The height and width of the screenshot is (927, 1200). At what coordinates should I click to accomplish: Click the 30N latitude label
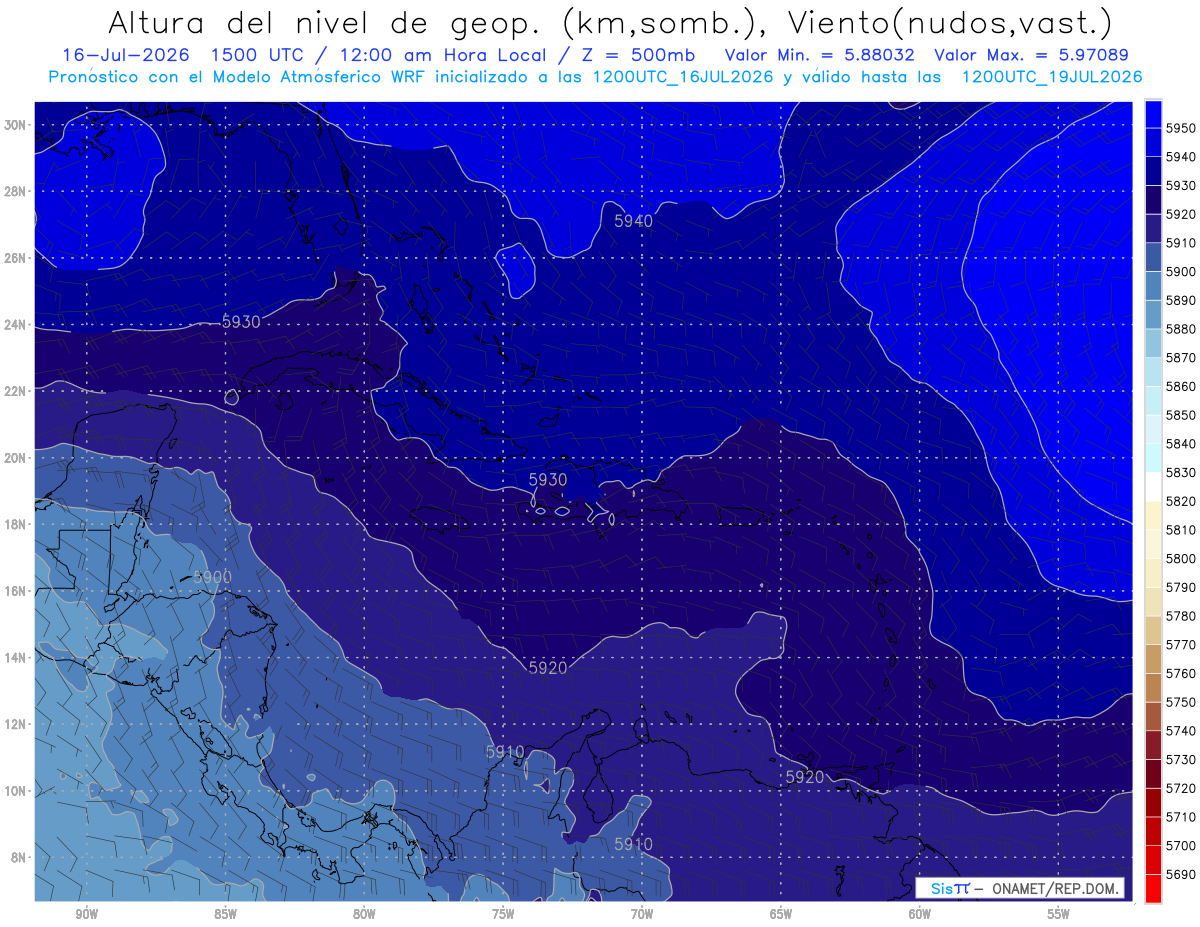click(x=15, y=125)
